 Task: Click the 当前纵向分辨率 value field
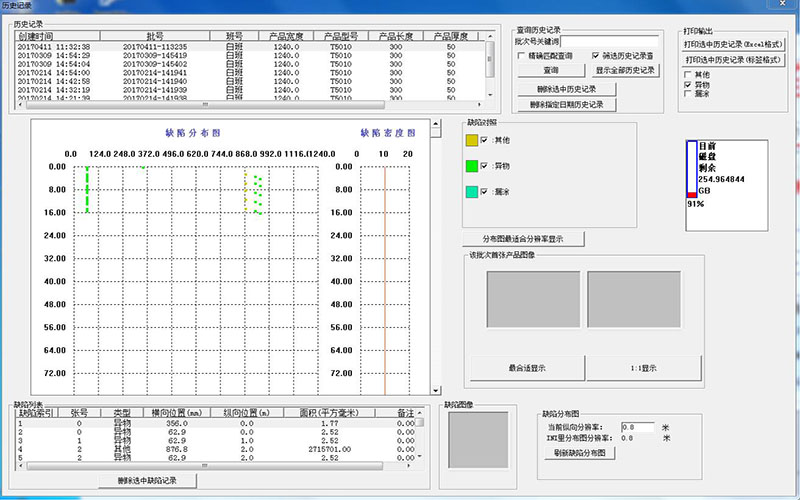[638, 427]
